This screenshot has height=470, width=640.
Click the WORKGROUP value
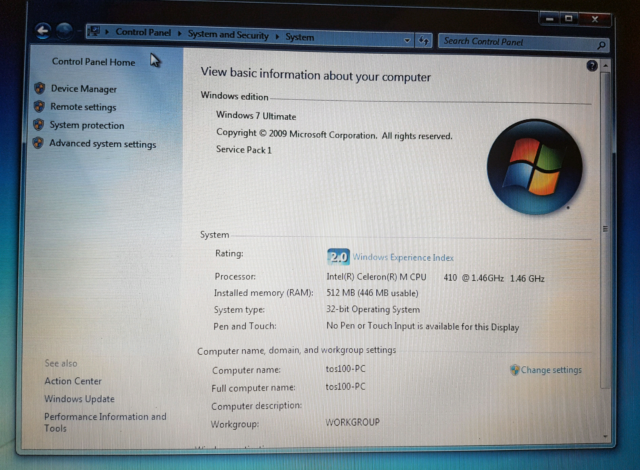(x=352, y=422)
